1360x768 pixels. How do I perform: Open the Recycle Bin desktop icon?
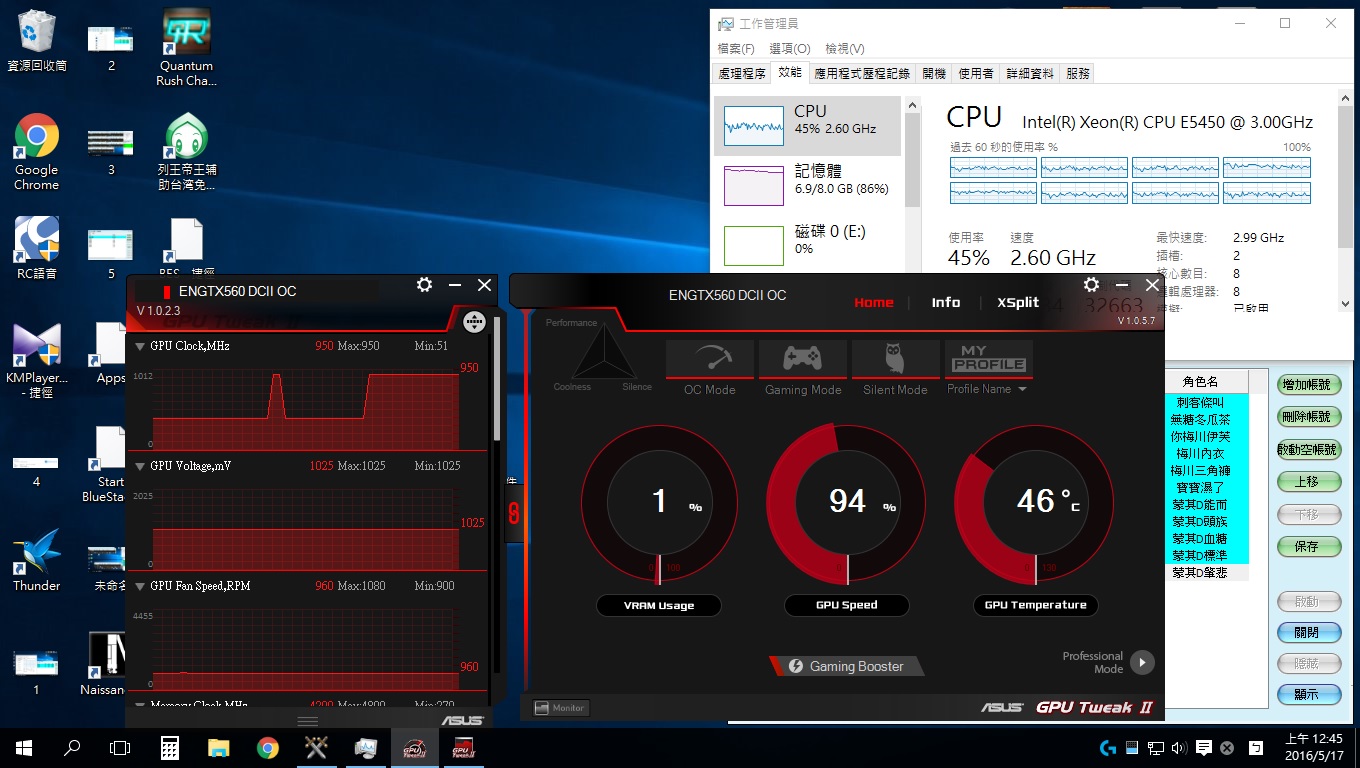37,40
